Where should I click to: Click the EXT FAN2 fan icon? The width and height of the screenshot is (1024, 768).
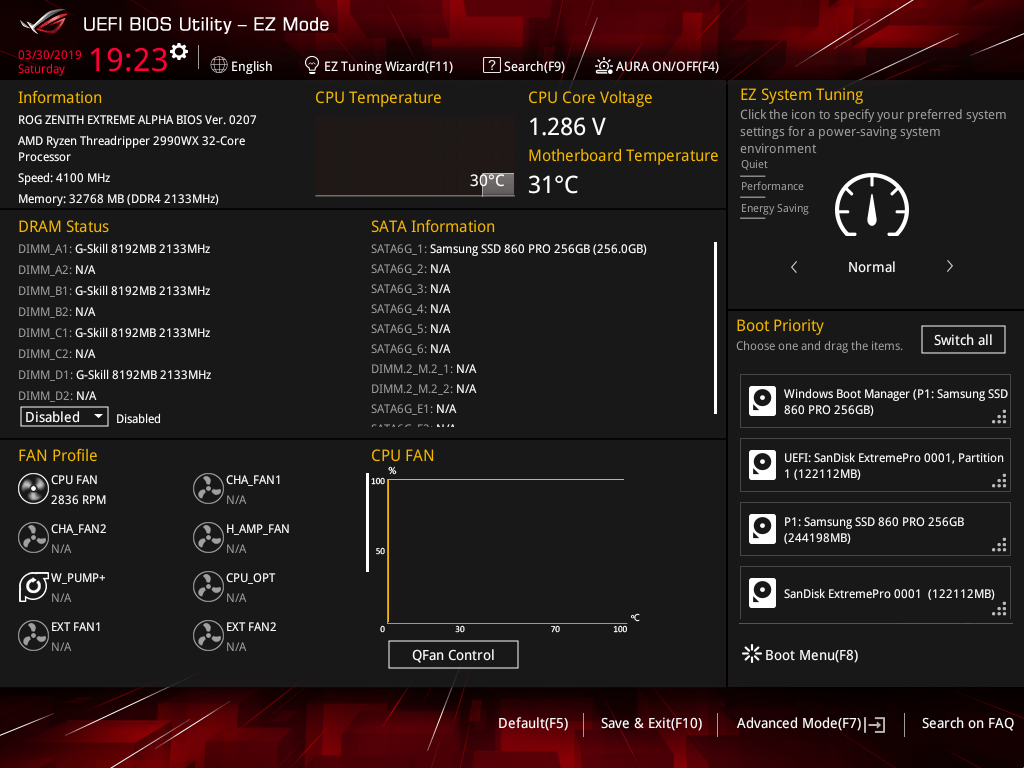click(x=208, y=636)
